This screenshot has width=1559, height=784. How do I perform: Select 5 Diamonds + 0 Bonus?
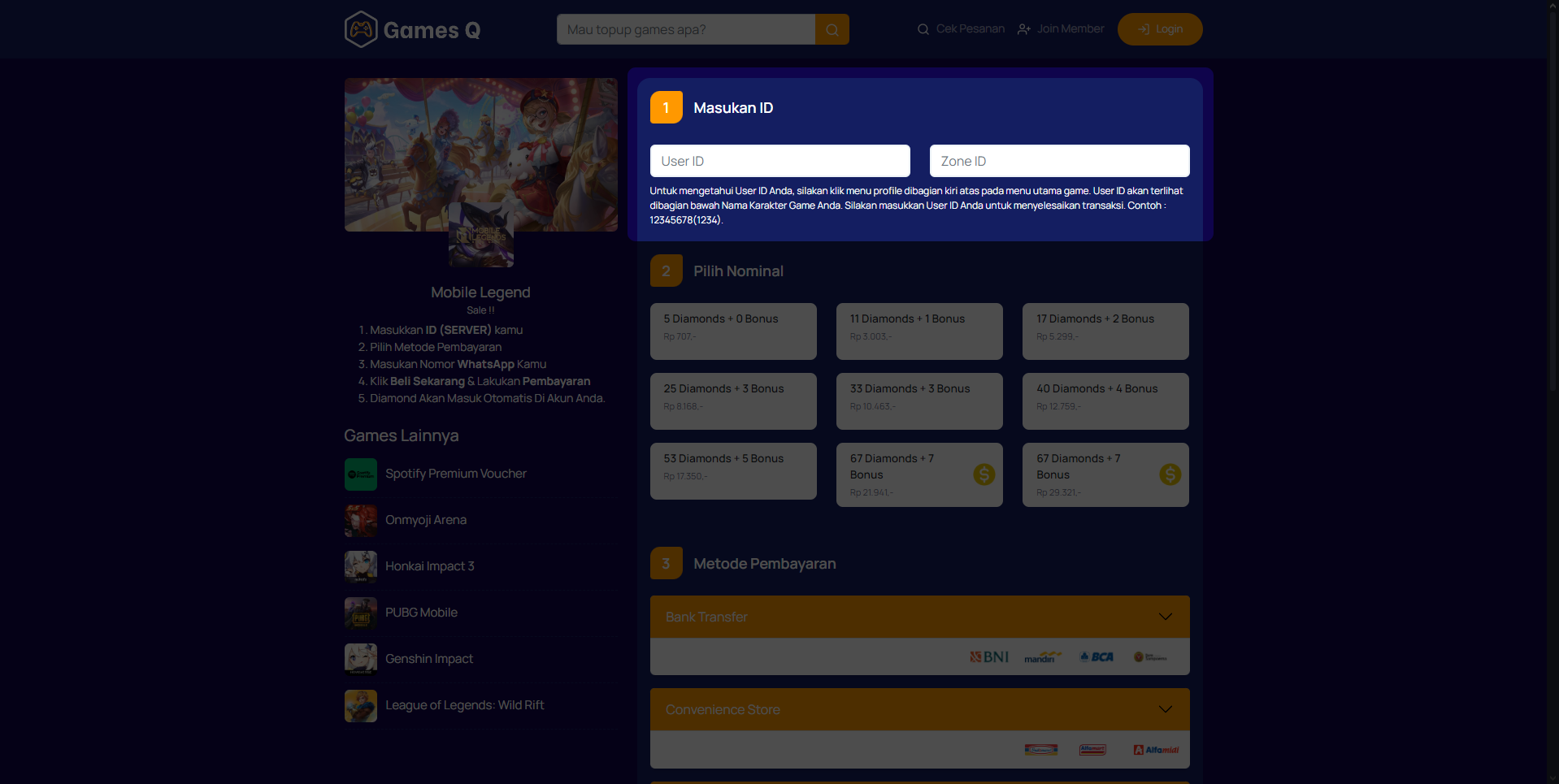tap(733, 331)
